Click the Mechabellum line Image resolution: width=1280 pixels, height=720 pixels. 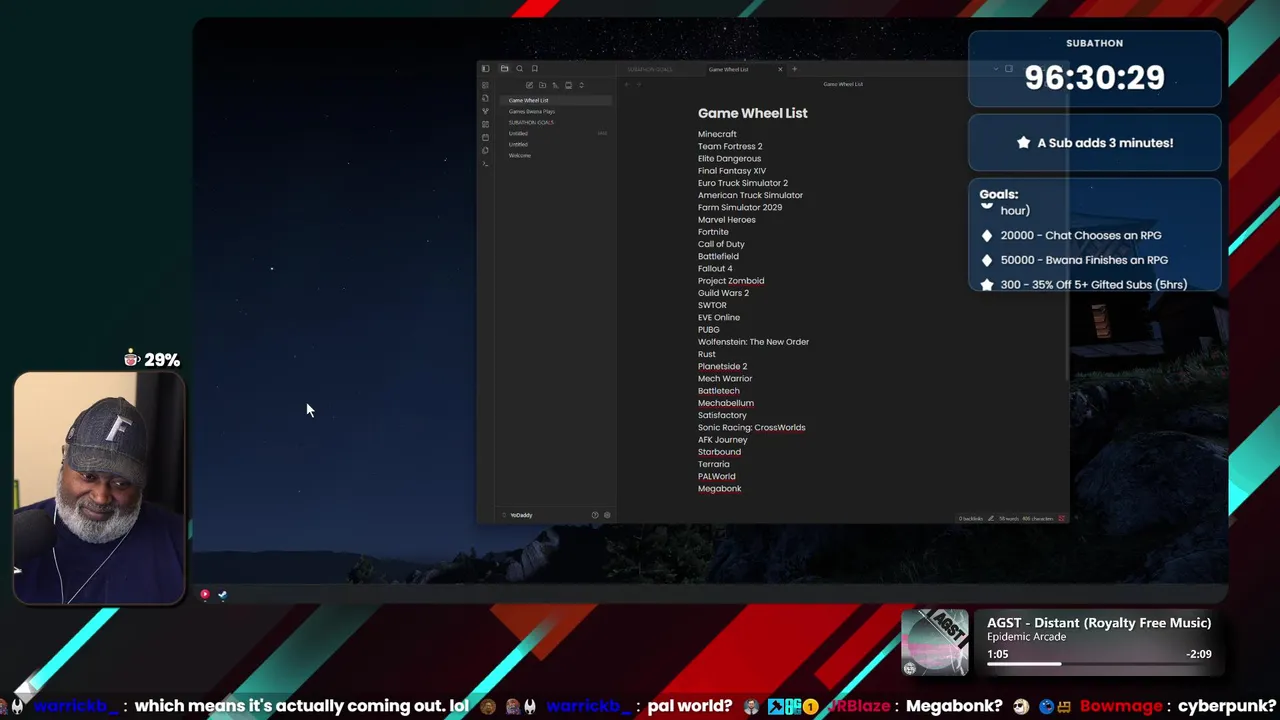coord(726,403)
